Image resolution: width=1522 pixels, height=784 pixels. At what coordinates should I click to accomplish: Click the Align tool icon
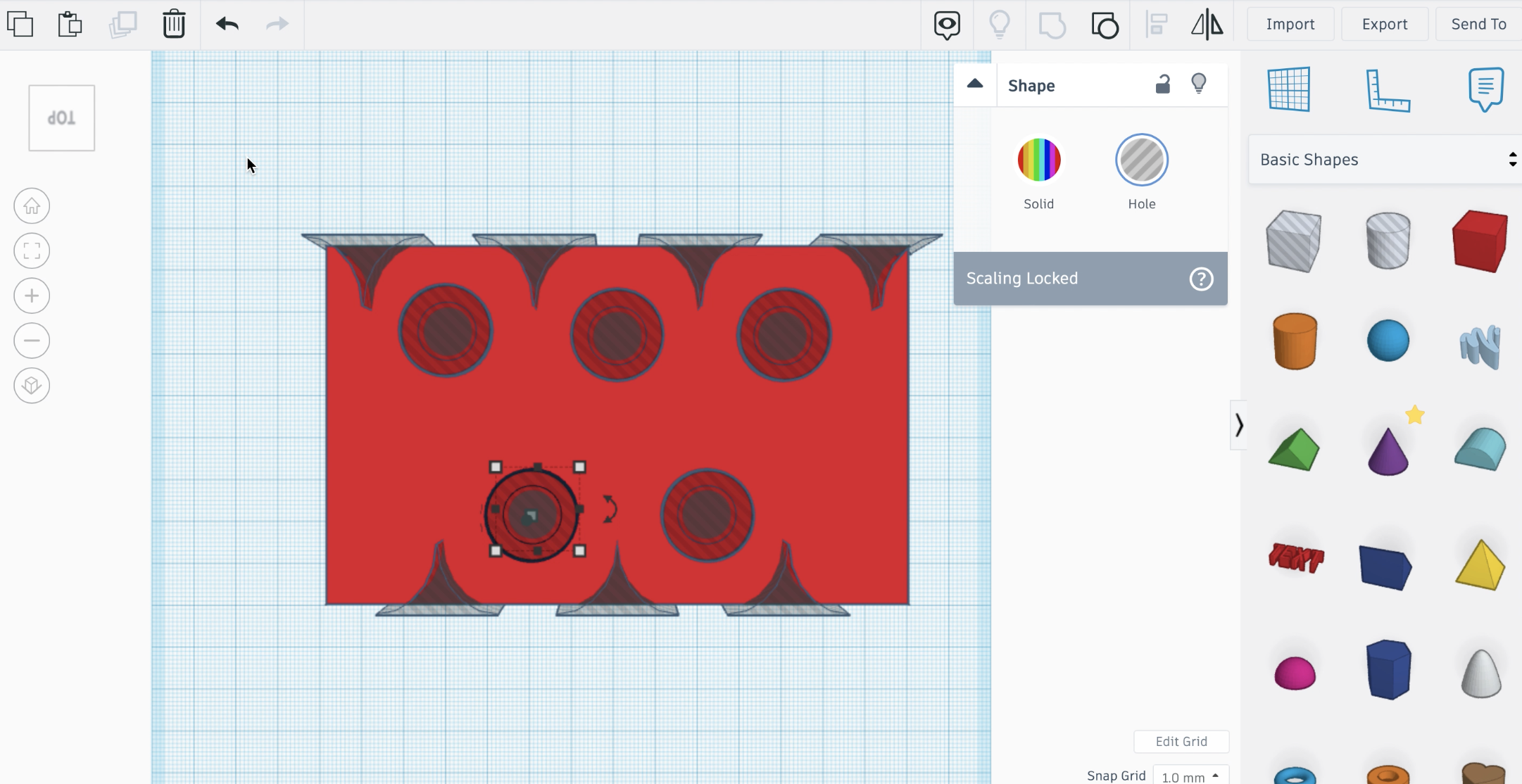(x=1157, y=25)
